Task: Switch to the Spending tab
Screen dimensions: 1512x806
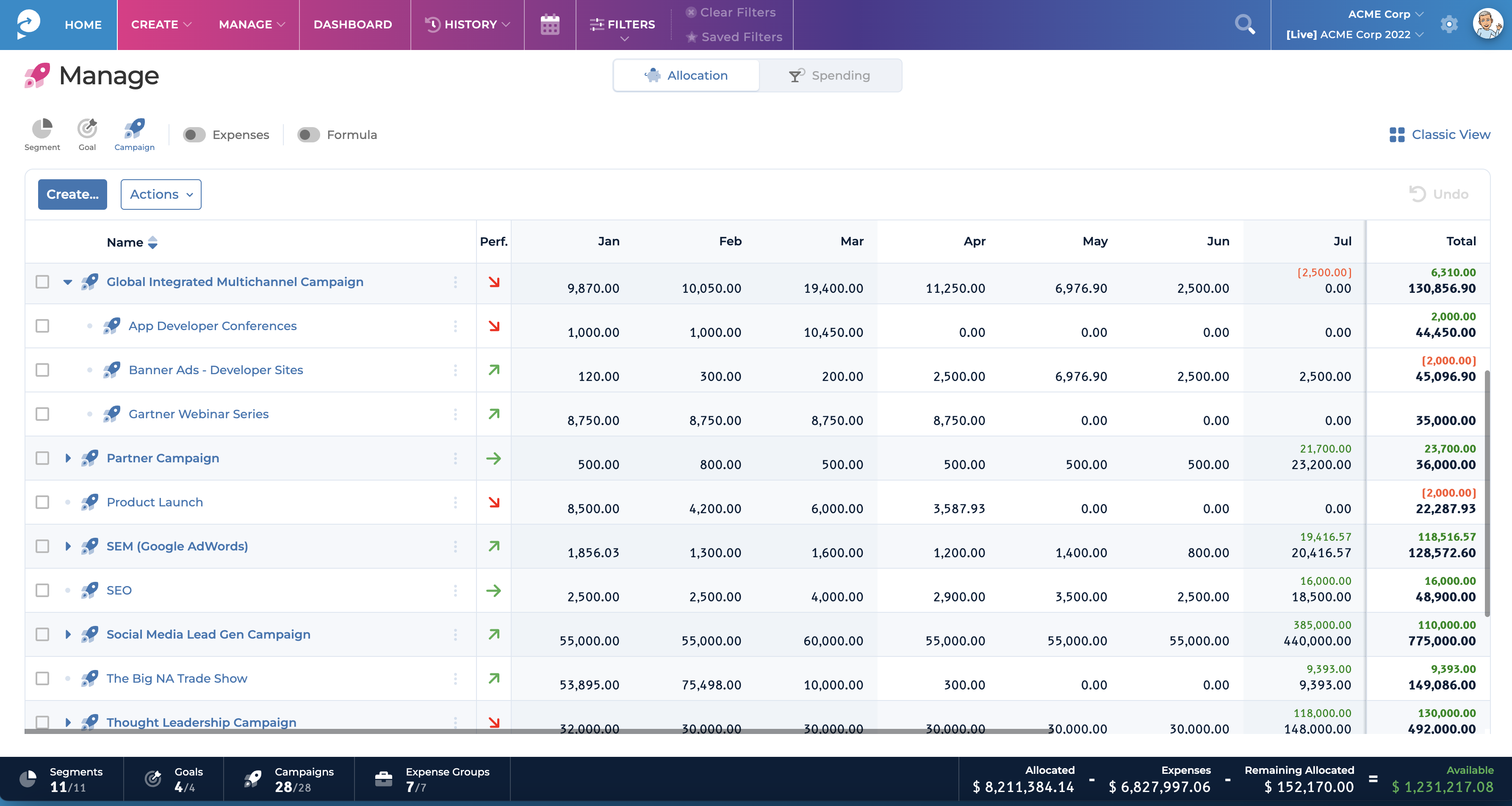Action: 830,75
